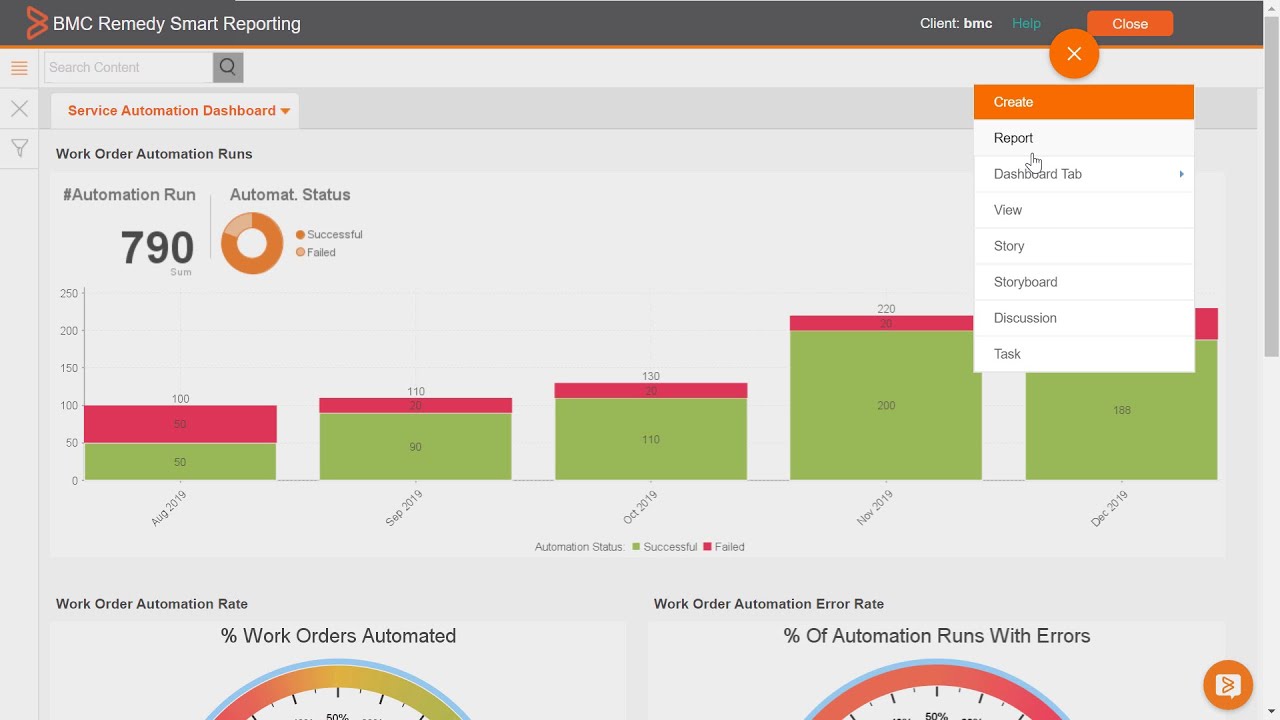Click the Create menu header
This screenshot has height=720, width=1280.
tap(1084, 102)
